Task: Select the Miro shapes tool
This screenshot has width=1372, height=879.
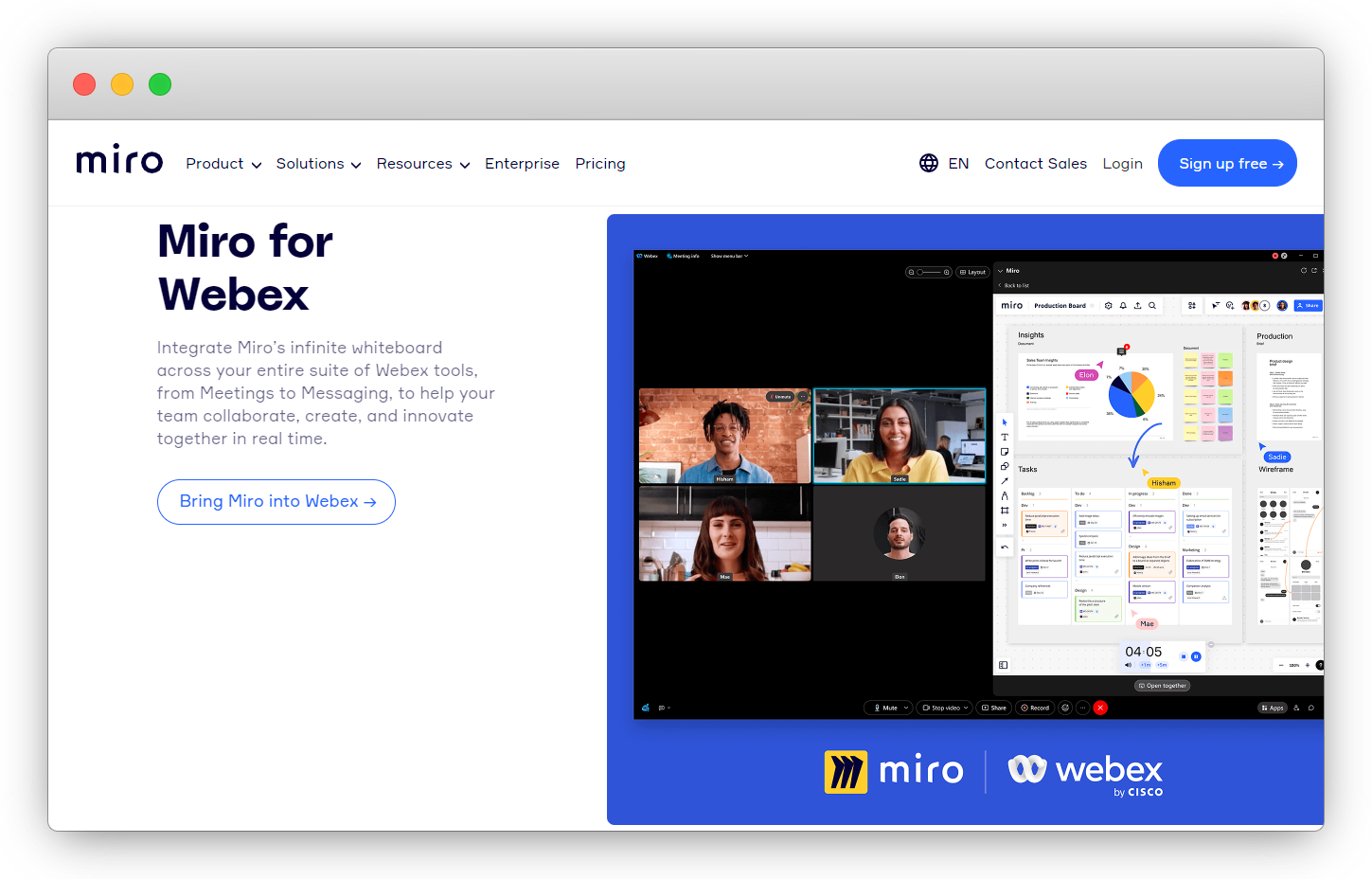Action: [x=1005, y=466]
